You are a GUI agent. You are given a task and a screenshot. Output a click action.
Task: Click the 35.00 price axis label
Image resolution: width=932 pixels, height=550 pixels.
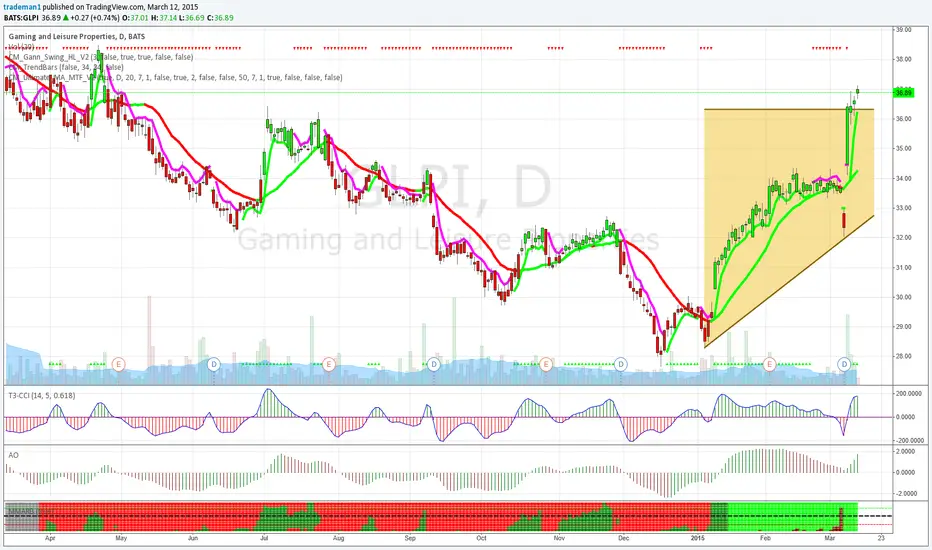point(903,148)
